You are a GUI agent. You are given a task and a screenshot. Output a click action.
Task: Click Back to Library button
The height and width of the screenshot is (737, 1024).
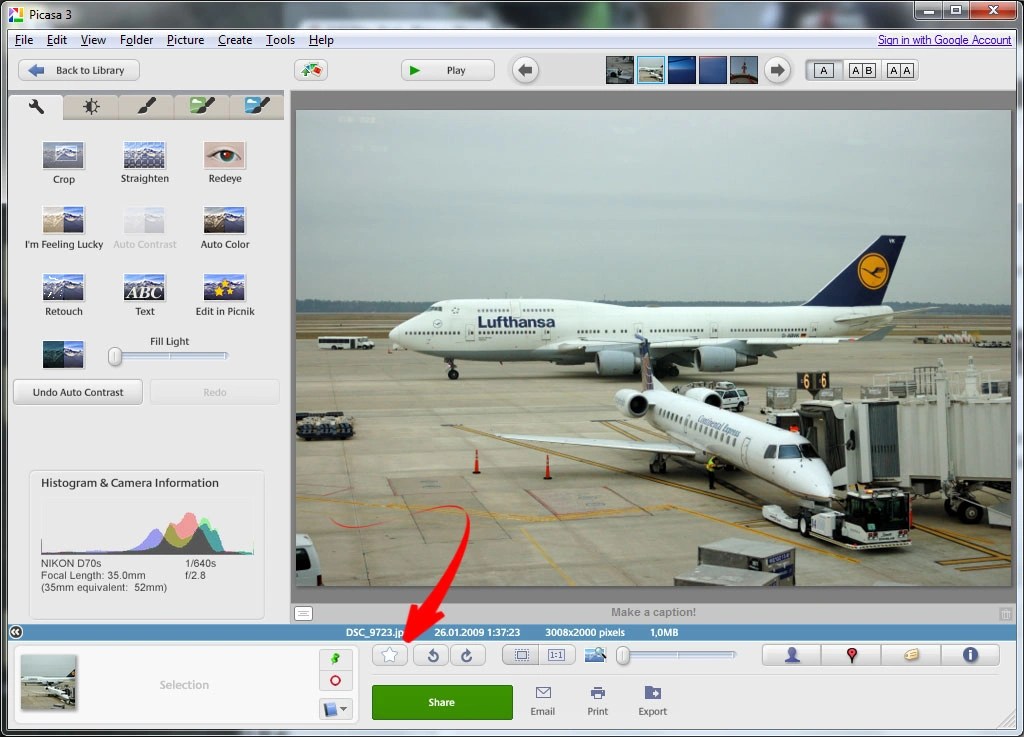pos(78,70)
